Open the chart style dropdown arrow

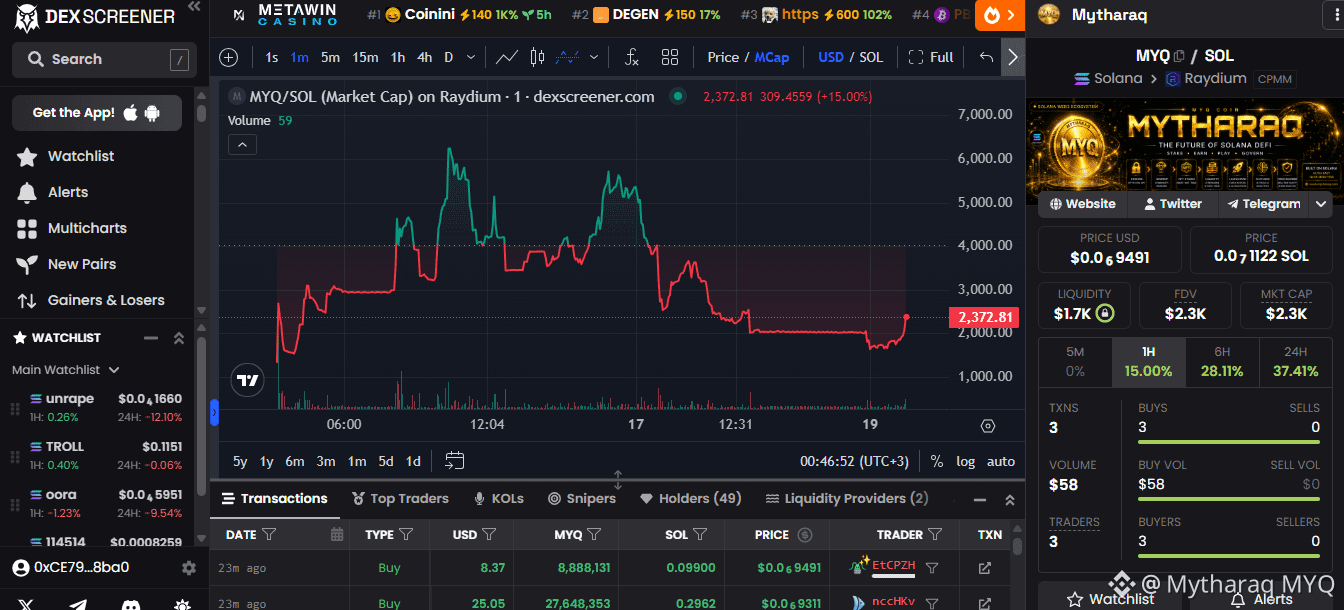pos(595,57)
